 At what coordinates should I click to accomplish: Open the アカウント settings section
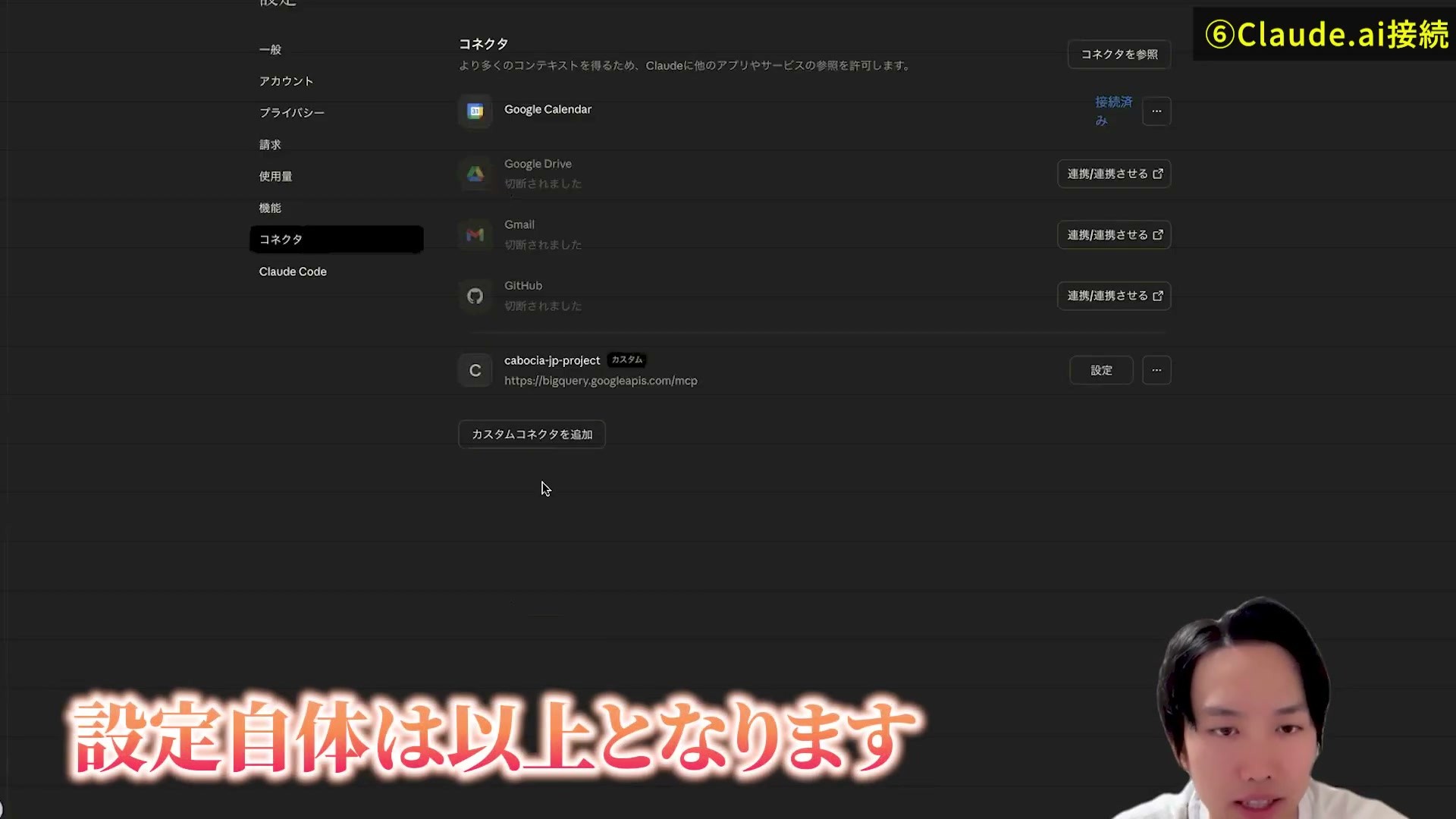[x=286, y=81]
